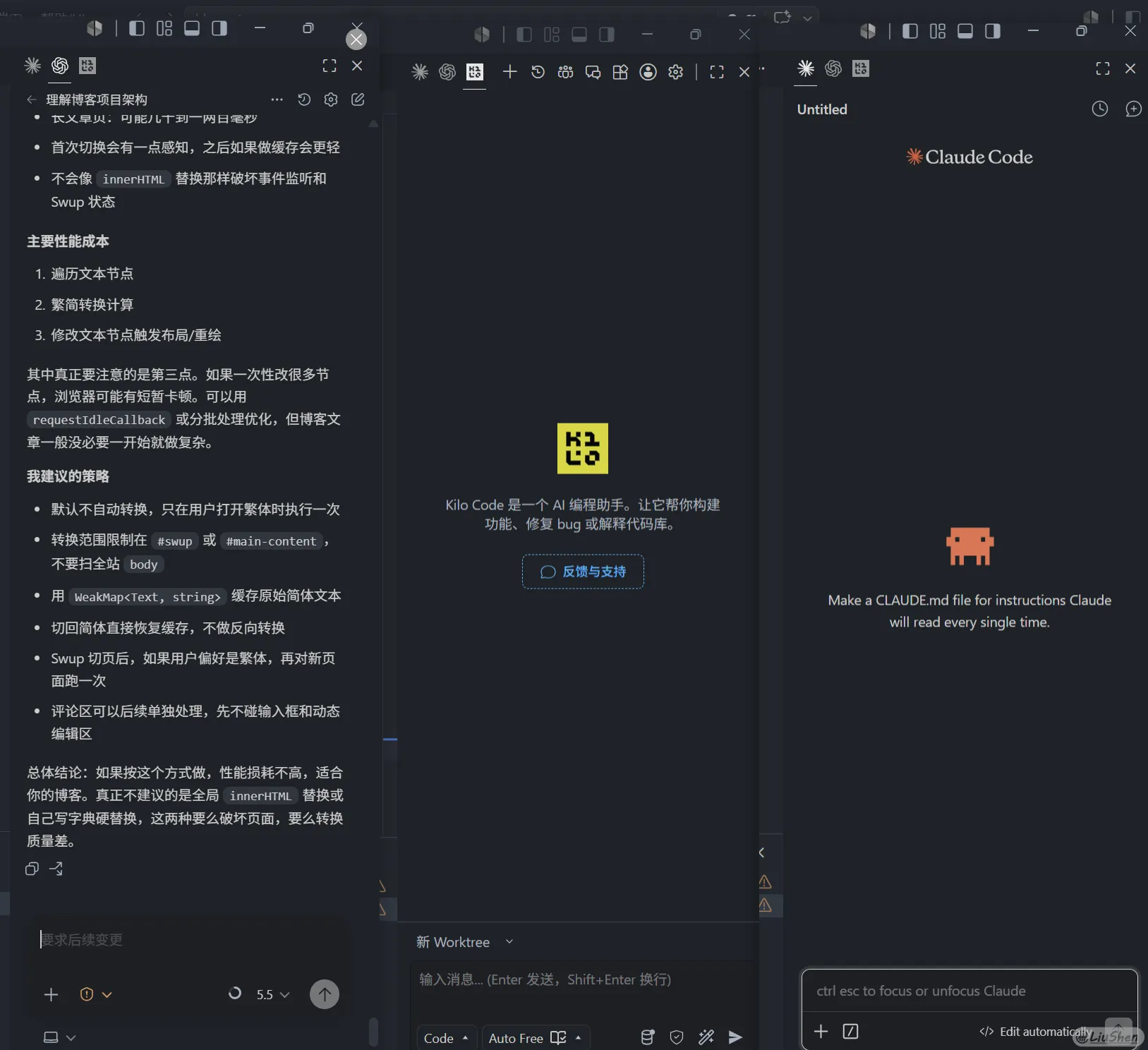Click the 主要性能成本 heading text
This screenshot has width=1148, height=1050.
68,241
